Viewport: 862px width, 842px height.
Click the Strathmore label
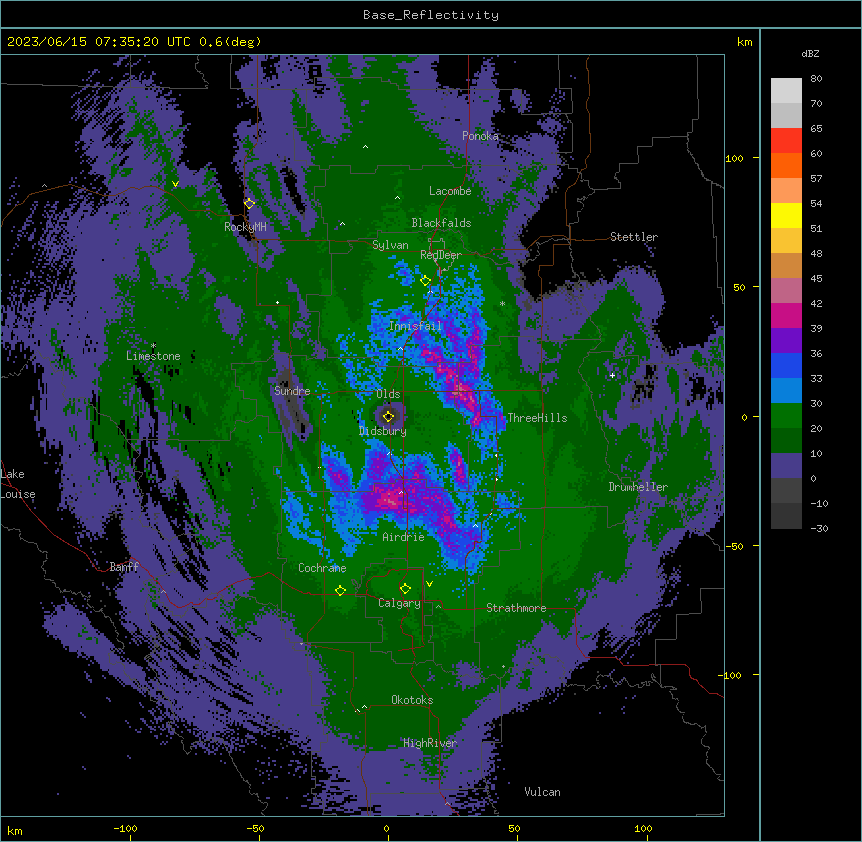[x=516, y=608]
